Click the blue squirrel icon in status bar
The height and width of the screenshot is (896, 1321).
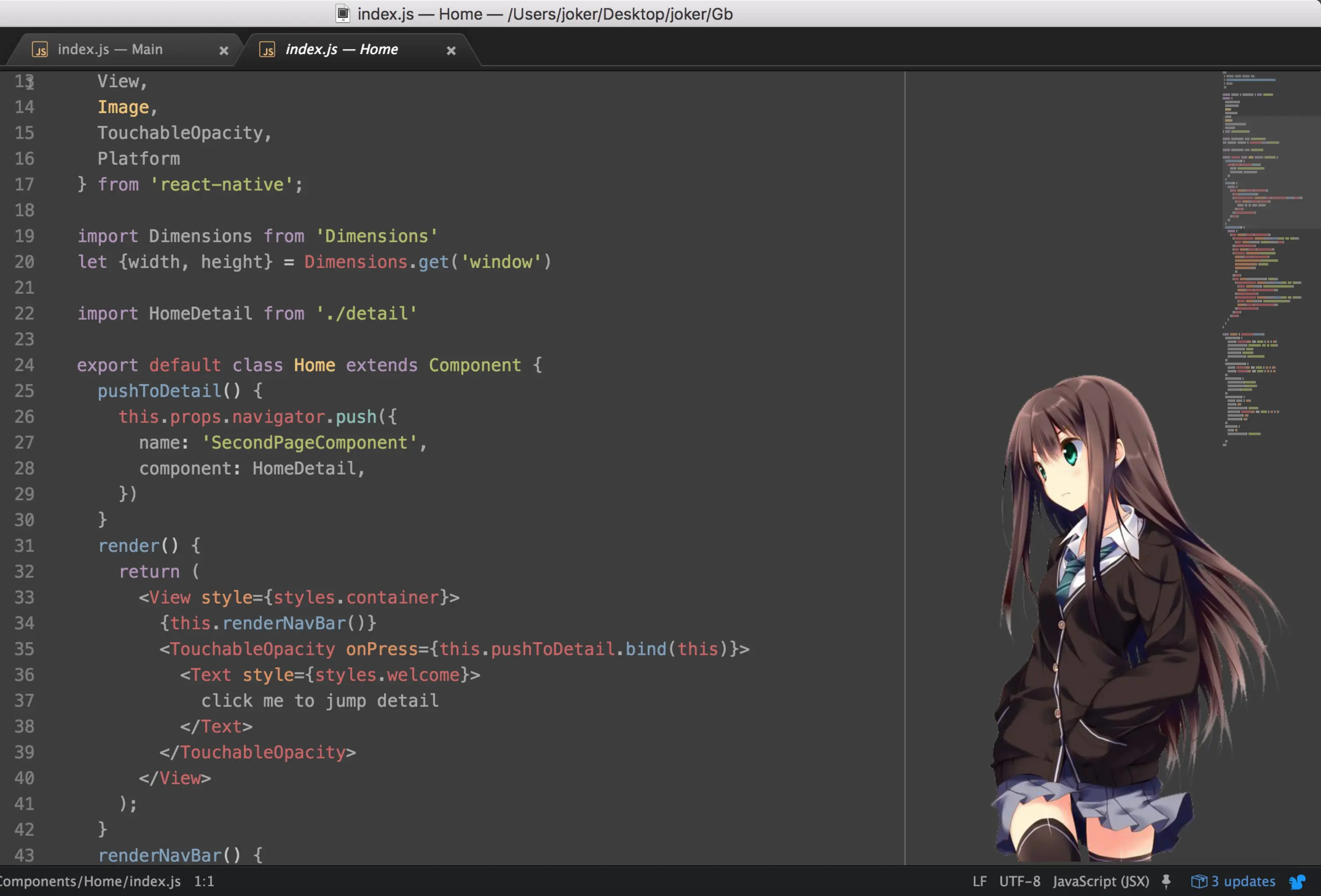[x=1298, y=881]
